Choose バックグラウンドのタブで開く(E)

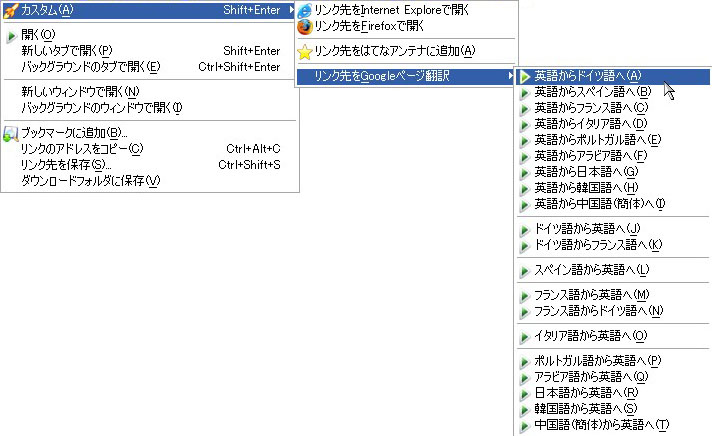pyautogui.click(x=149, y=67)
